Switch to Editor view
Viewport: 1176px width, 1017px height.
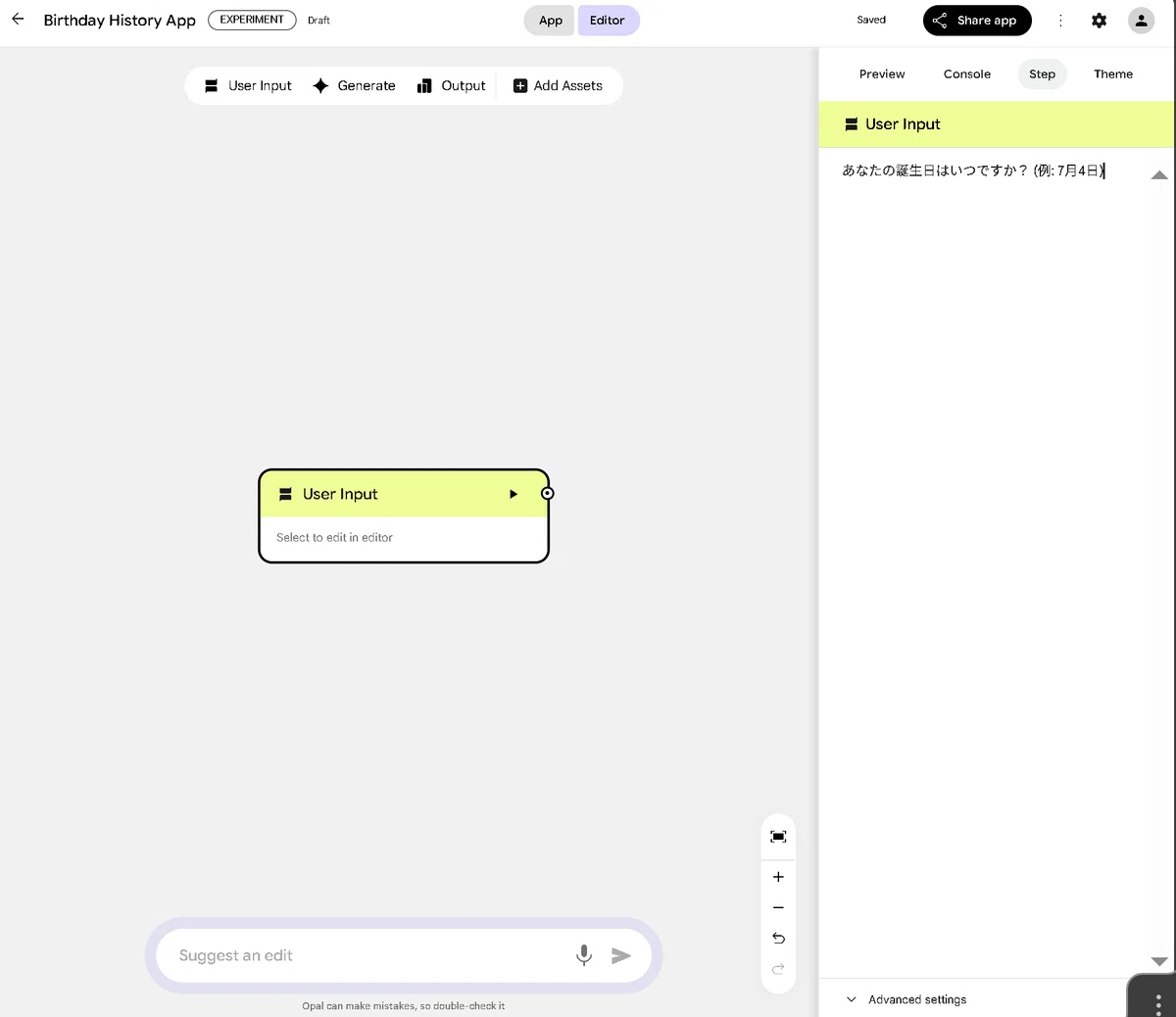[x=608, y=21]
